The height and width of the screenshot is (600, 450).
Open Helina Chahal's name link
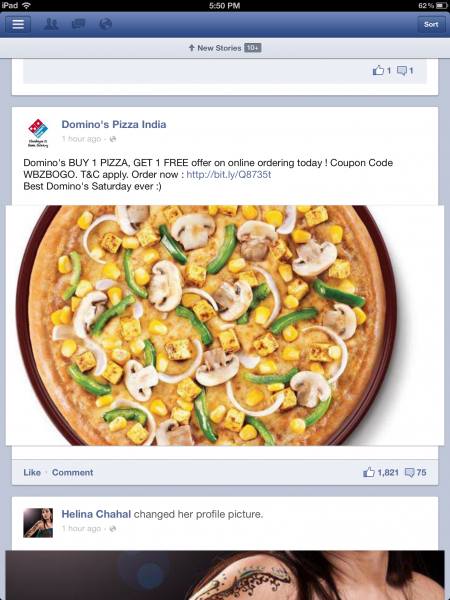(96, 514)
